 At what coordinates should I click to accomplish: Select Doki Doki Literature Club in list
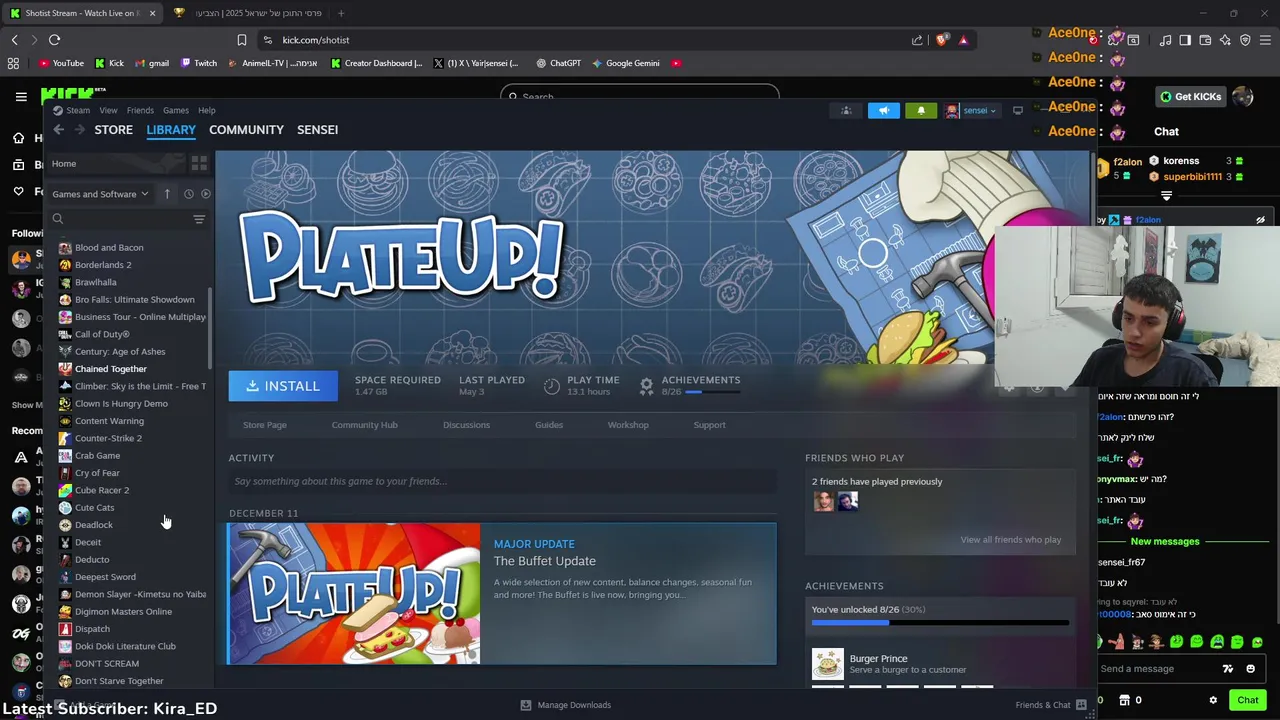tap(125, 646)
